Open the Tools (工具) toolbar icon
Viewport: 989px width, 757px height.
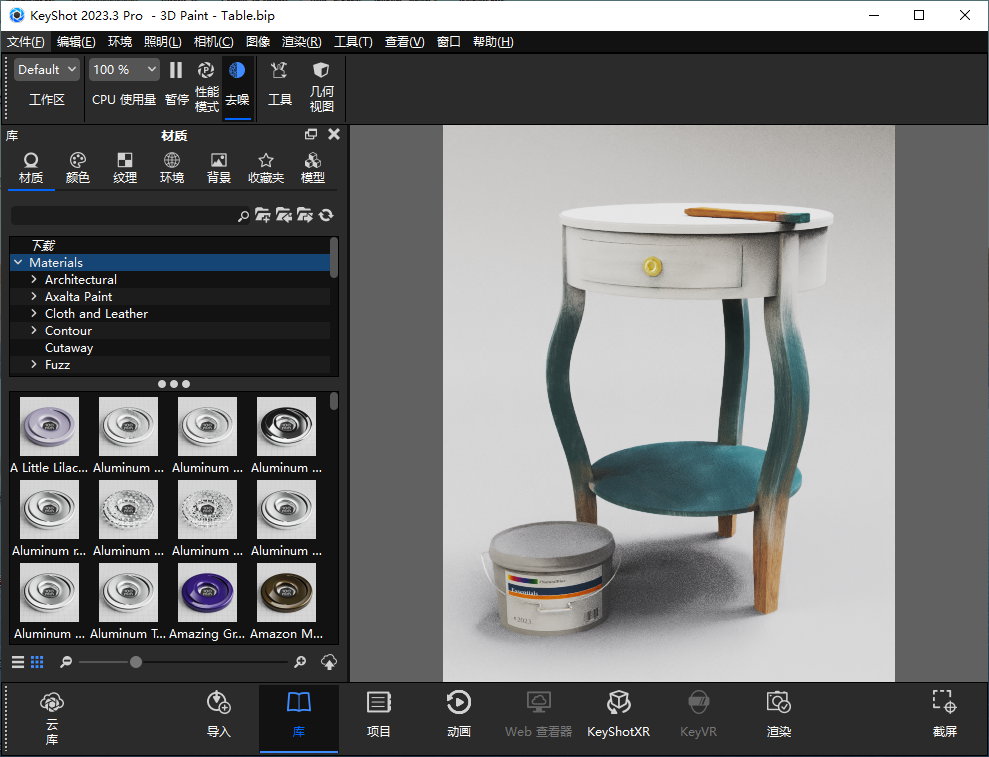click(x=279, y=83)
